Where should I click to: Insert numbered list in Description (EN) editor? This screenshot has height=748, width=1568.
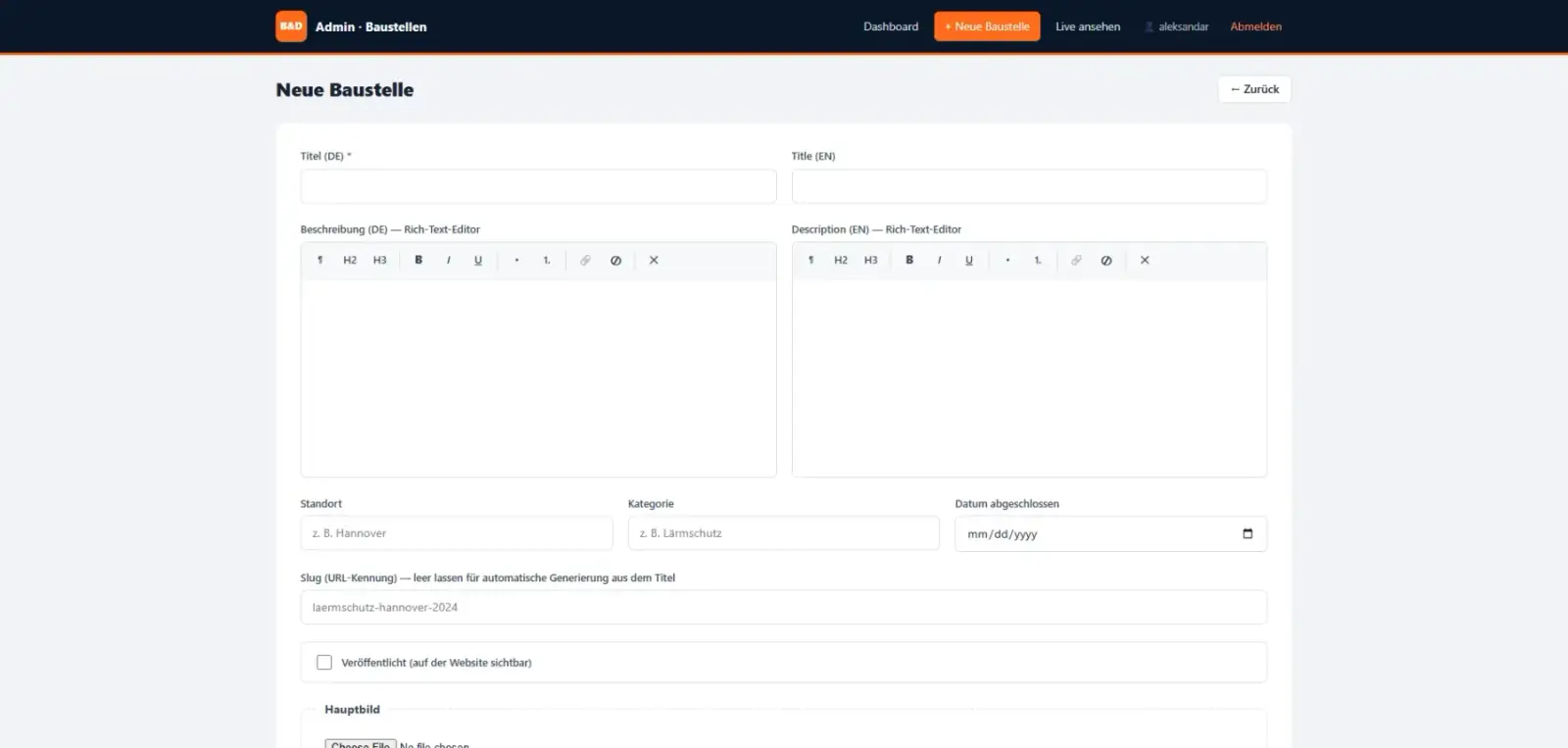point(1038,261)
